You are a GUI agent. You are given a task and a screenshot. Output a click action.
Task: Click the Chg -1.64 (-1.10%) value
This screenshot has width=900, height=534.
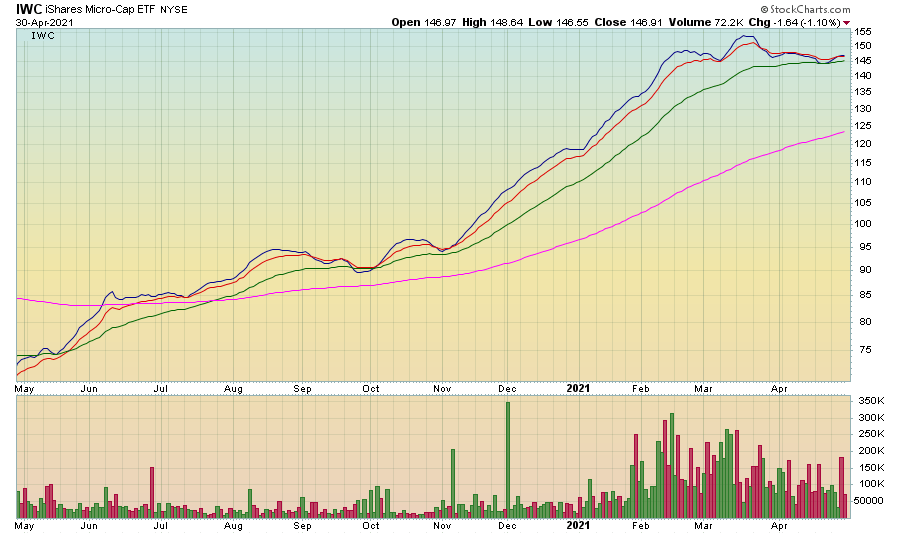pyautogui.click(x=794, y=22)
